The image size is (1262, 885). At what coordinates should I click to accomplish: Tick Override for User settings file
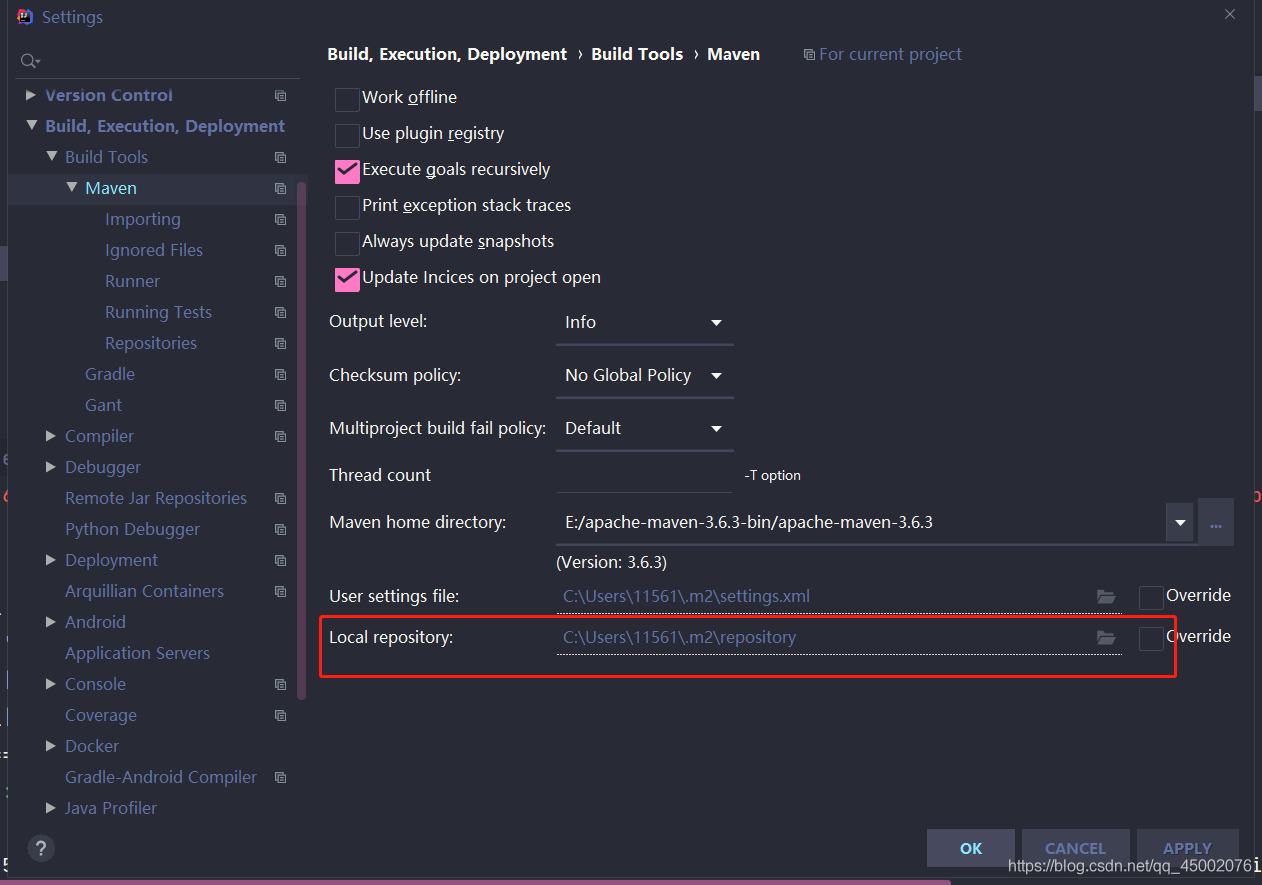coord(1151,597)
